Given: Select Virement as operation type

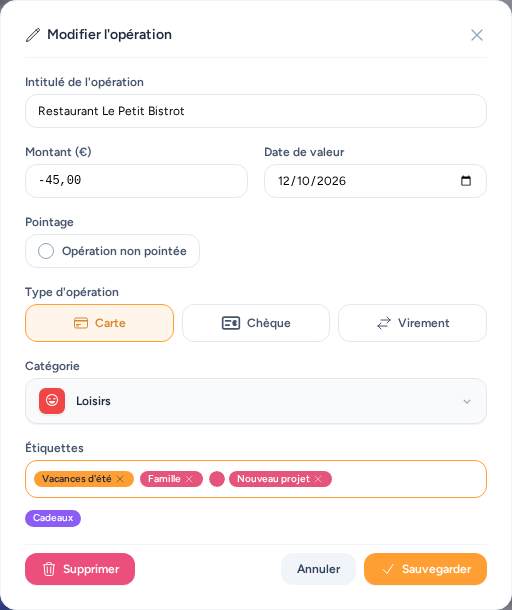Looking at the screenshot, I should click(x=412, y=323).
